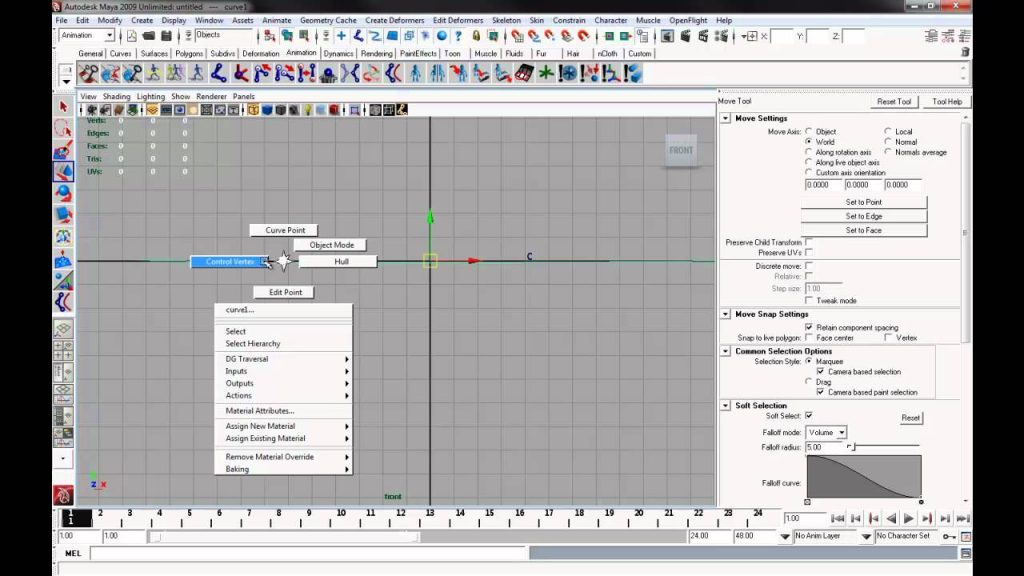Choose Control Vertex in marking menu
Viewport: 1024px width, 576px height.
(230, 261)
